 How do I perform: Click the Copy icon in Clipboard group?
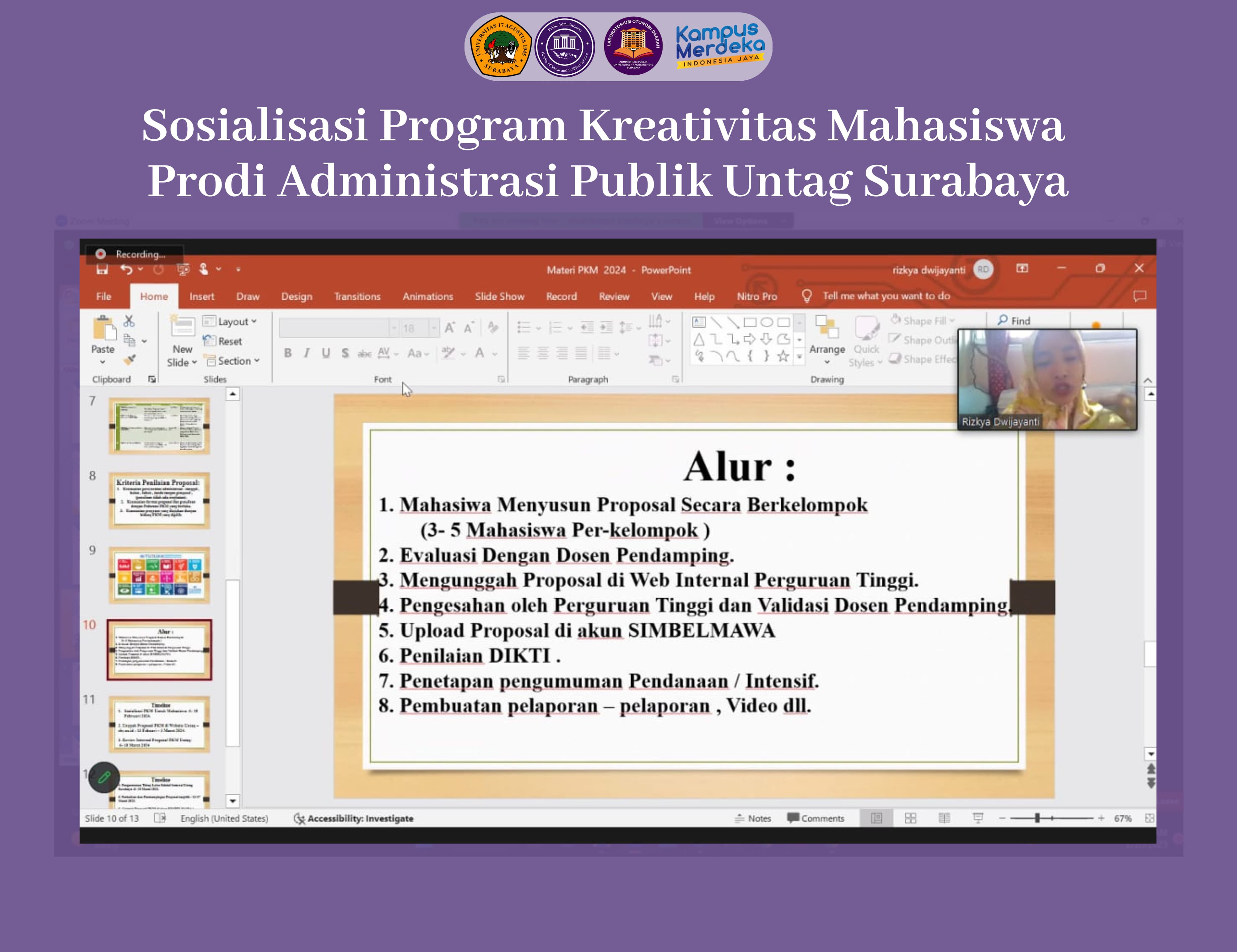click(130, 341)
